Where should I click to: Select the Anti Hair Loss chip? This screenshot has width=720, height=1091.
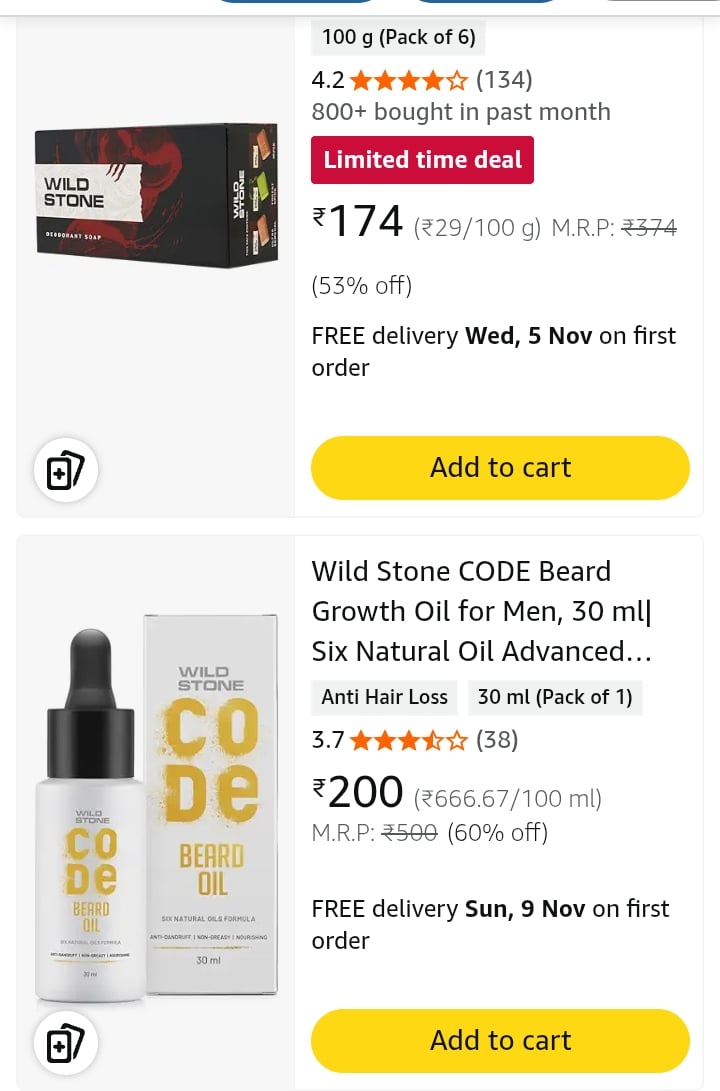[385, 697]
